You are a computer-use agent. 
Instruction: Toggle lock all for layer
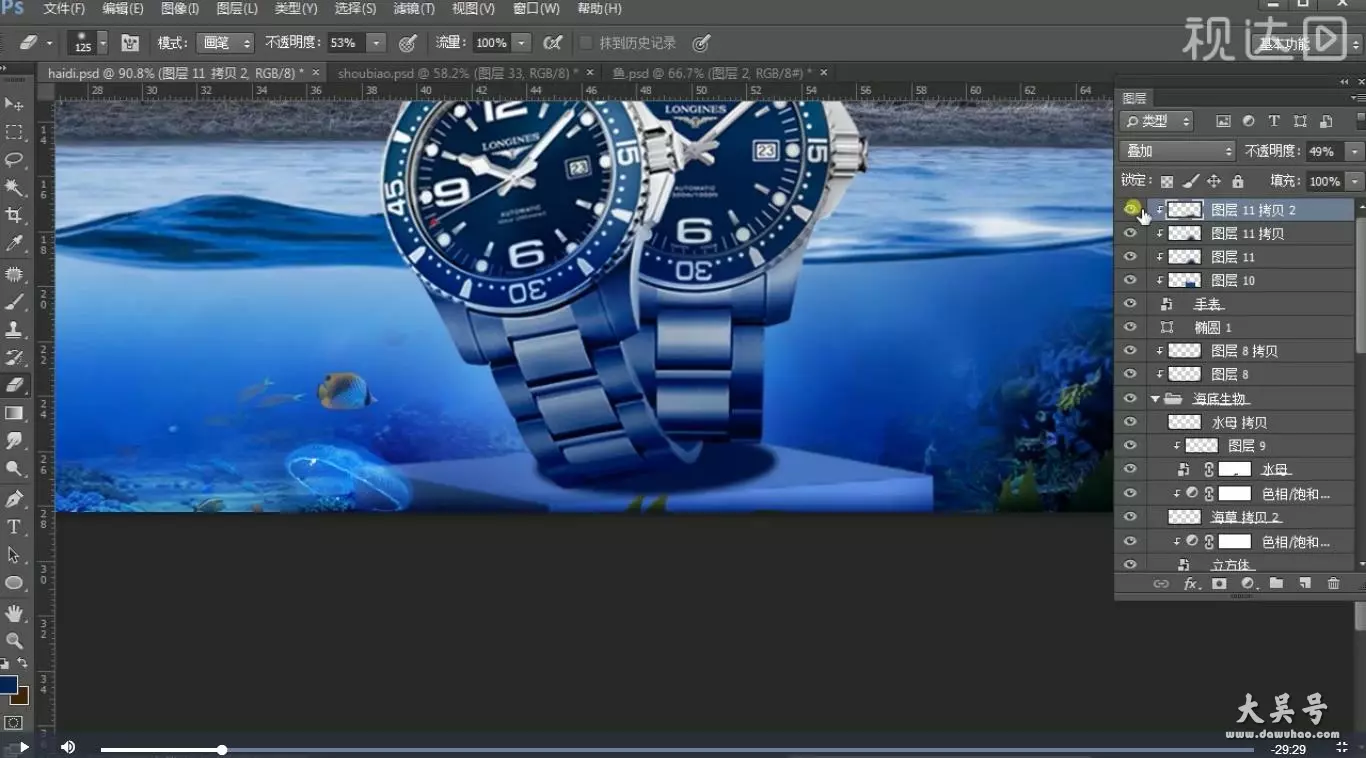click(1238, 181)
